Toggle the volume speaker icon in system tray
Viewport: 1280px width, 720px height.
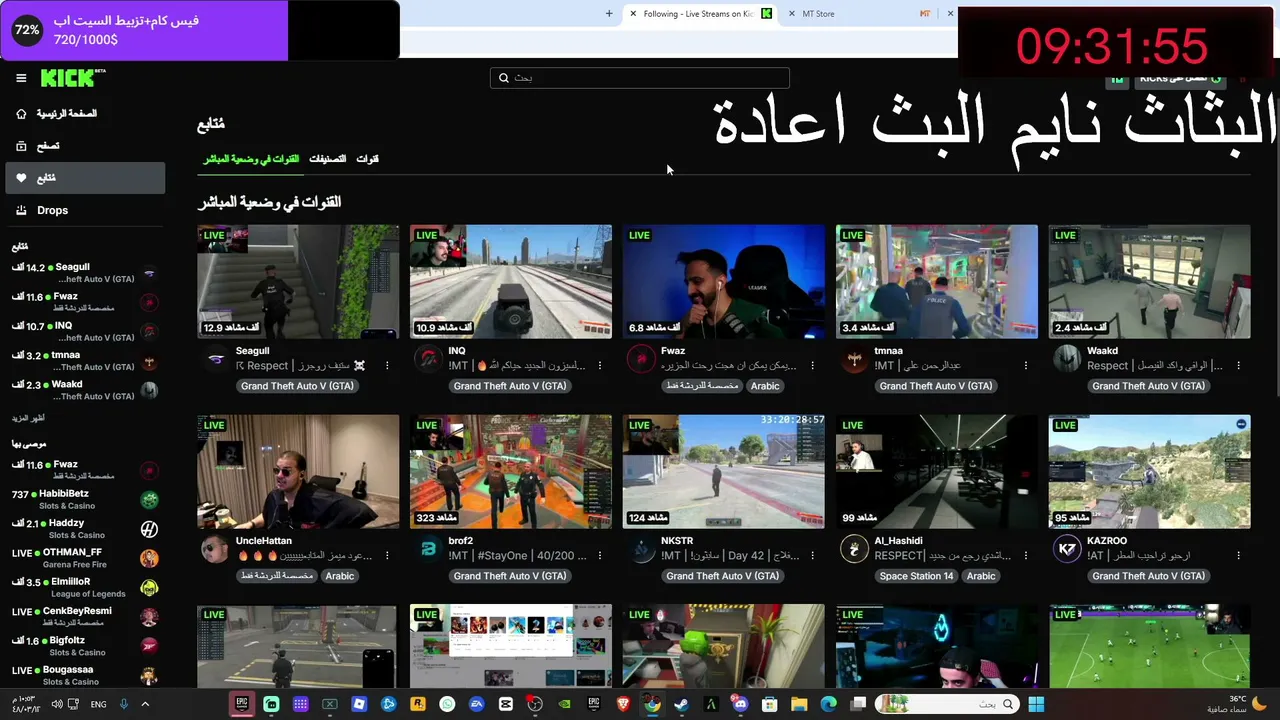pyautogui.click(x=57, y=704)
